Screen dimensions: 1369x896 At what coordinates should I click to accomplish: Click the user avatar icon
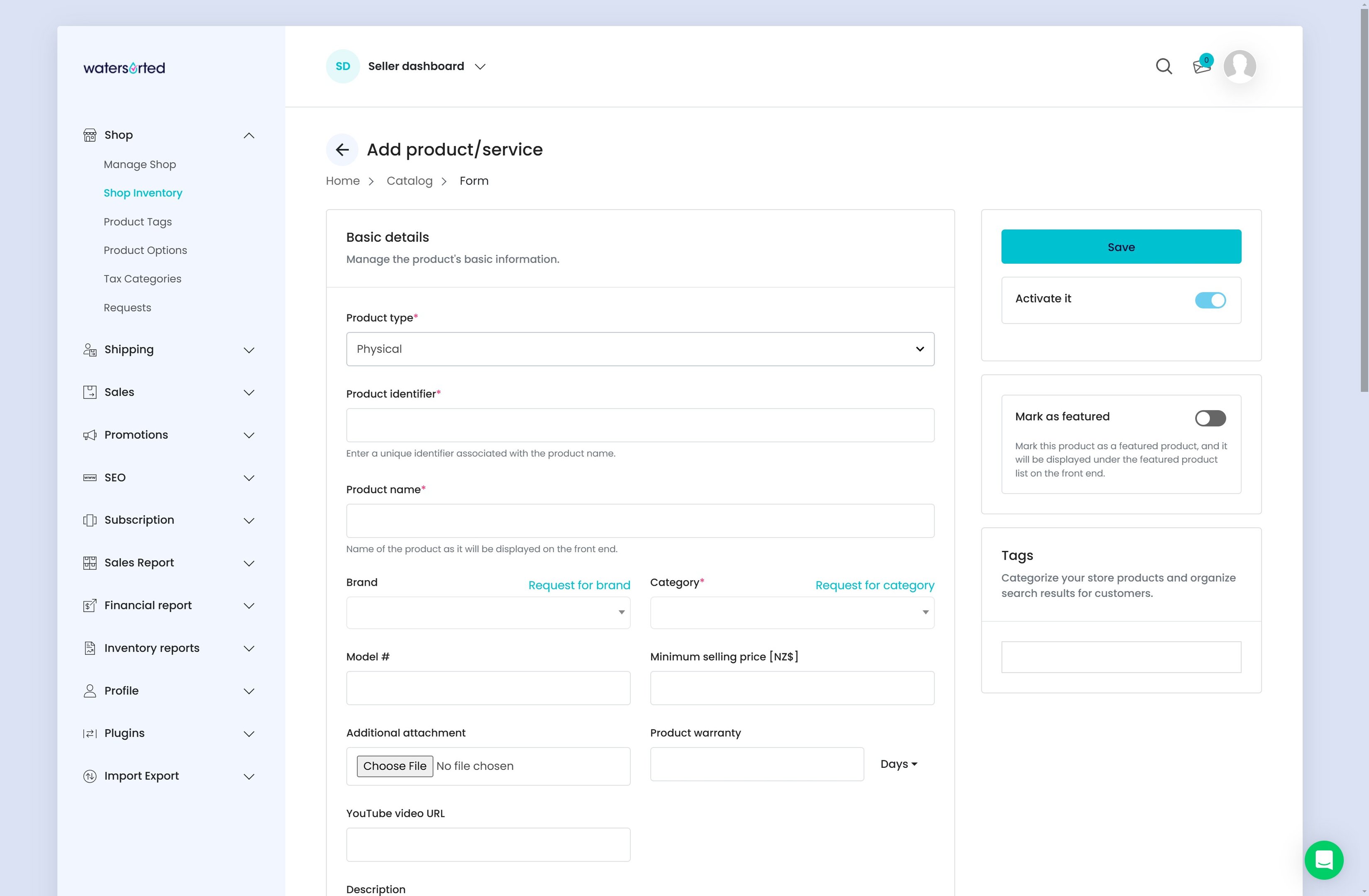pos(1239,67)
